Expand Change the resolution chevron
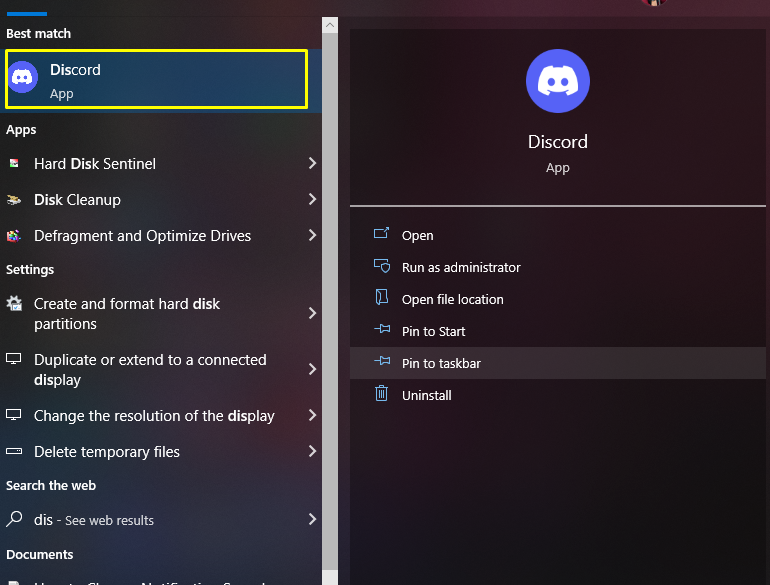 [312, 415]
